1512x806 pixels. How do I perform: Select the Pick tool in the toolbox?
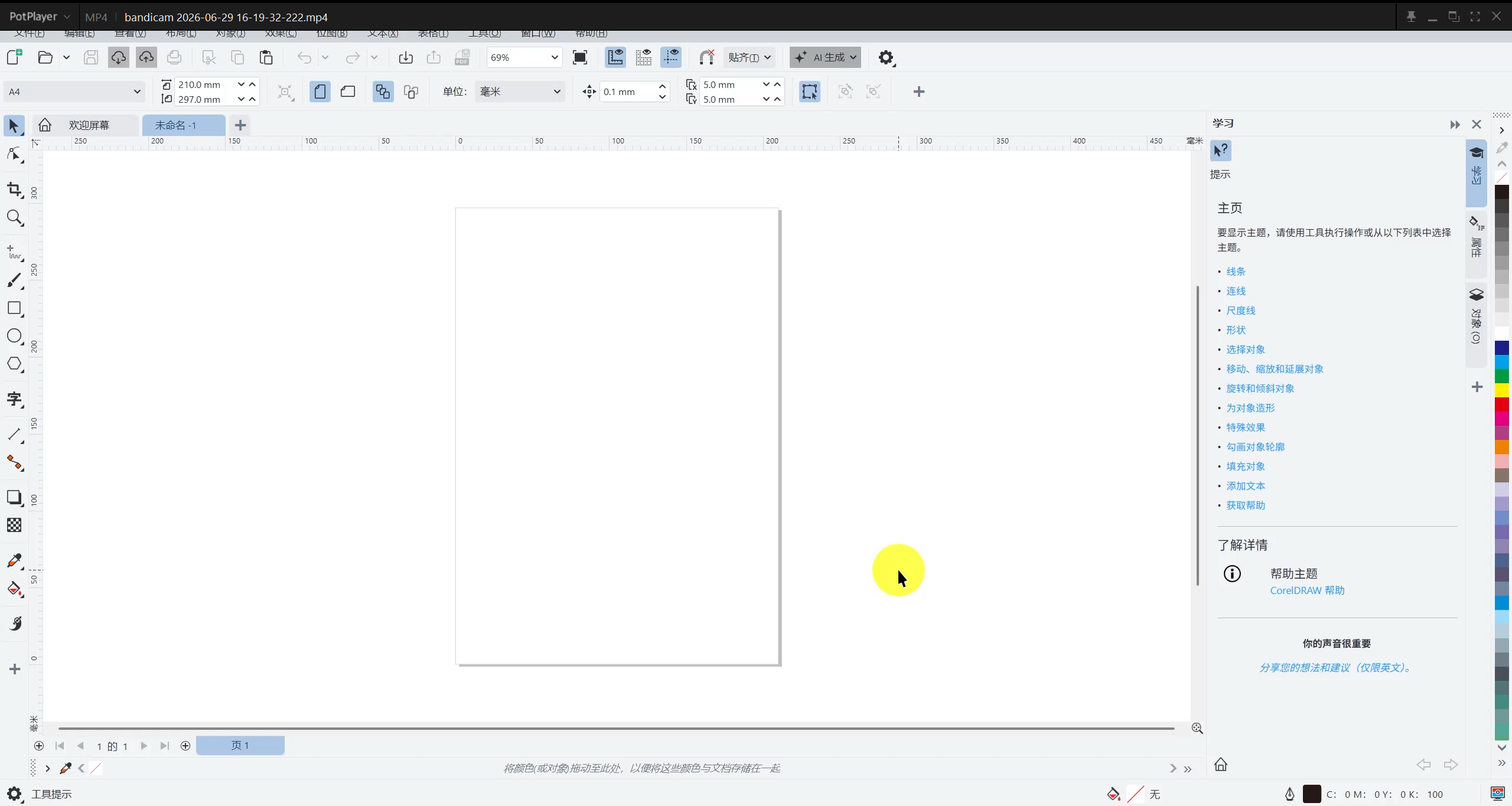14,126
